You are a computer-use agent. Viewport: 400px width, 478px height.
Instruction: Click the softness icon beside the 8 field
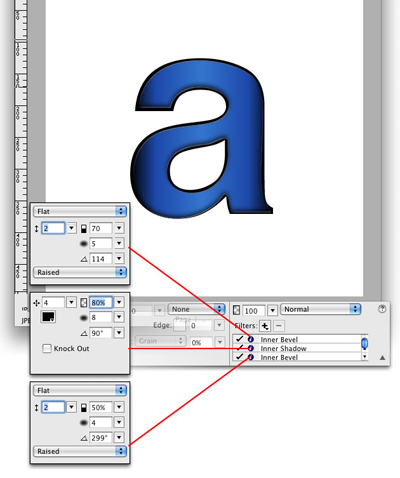click(83, 318)
